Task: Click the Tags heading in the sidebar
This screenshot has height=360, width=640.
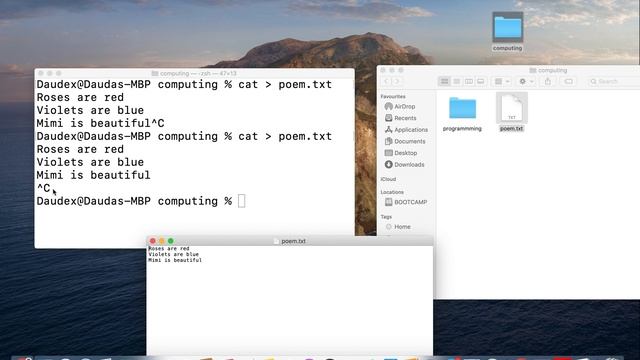Action: coord(386,217)
